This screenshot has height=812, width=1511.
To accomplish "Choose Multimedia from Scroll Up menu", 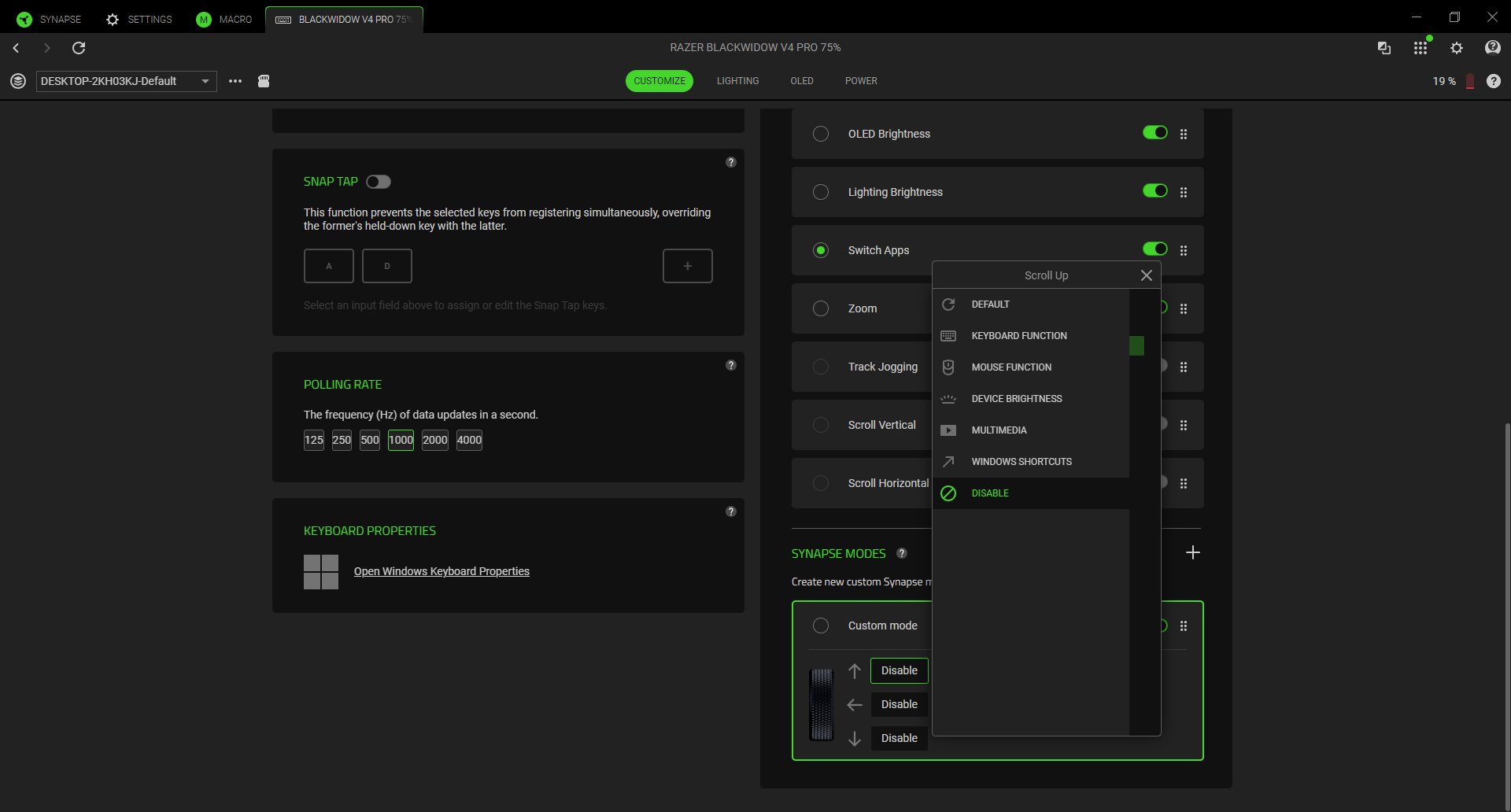I will [x=999, y=430].
